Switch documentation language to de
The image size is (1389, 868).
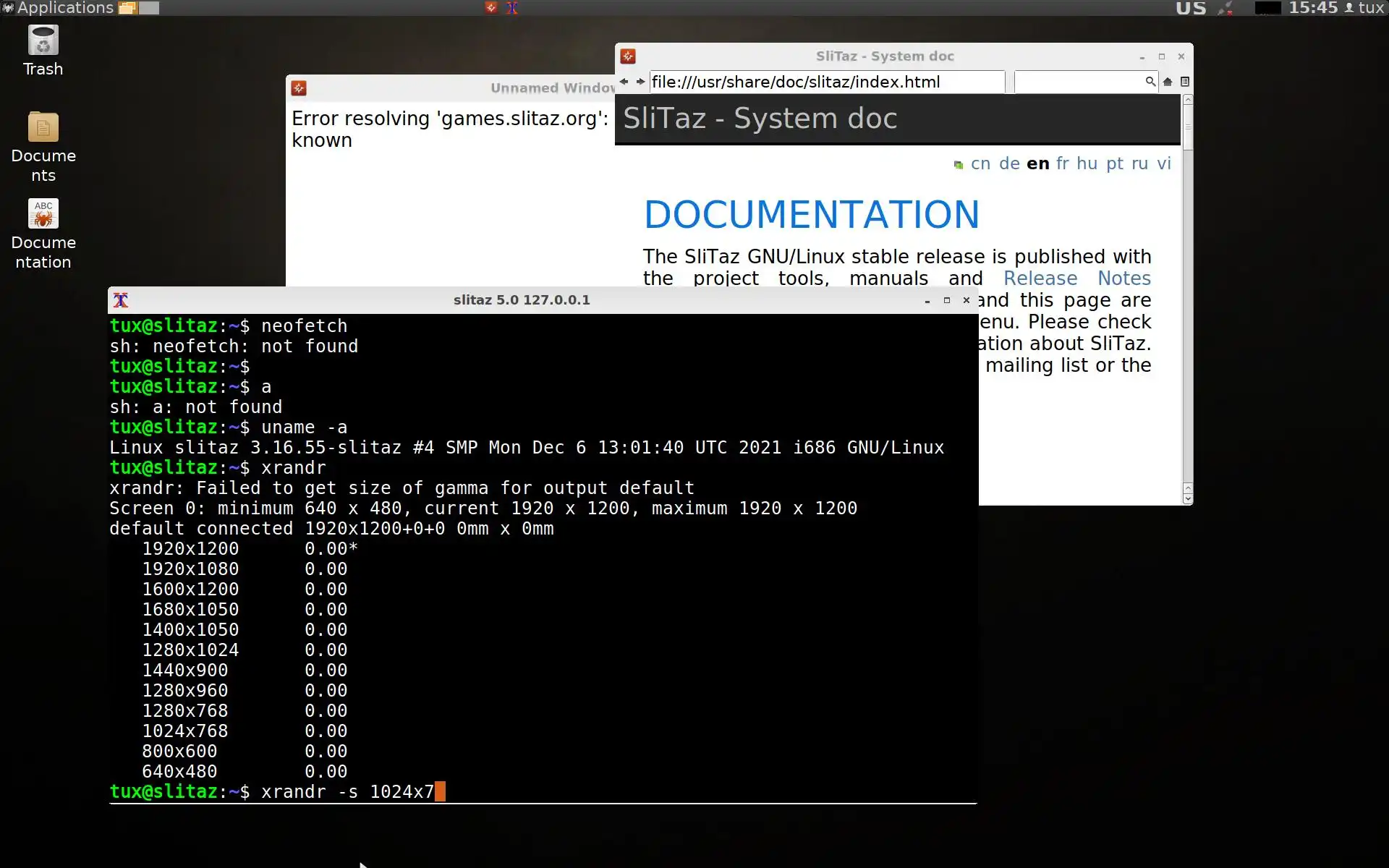point(1009,163)
